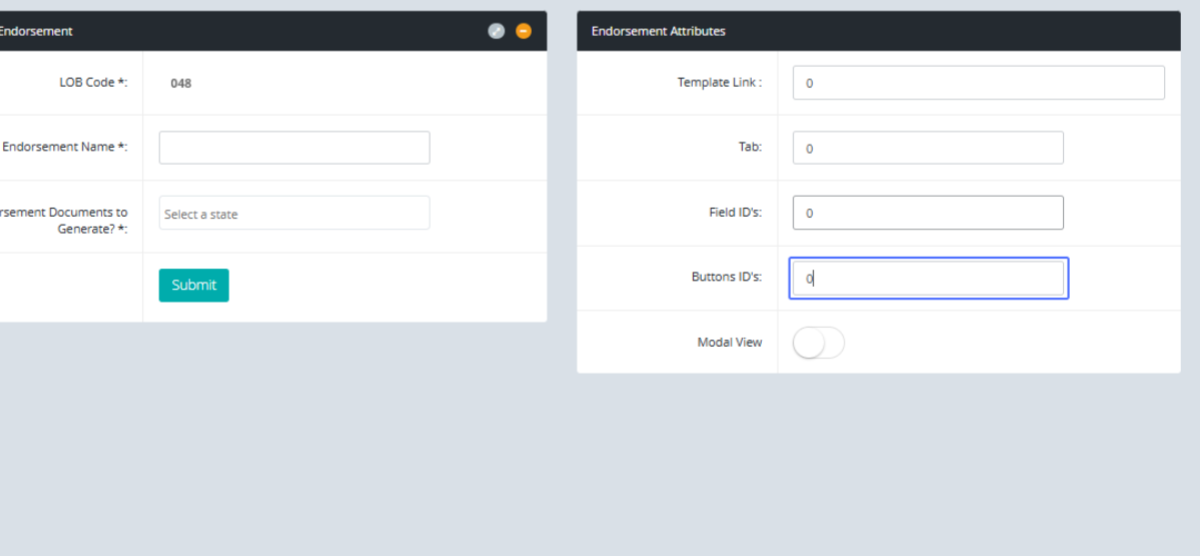Click the 'Template Link :' label
Viewport: 1200px width, 556px height.
(719, 83)
